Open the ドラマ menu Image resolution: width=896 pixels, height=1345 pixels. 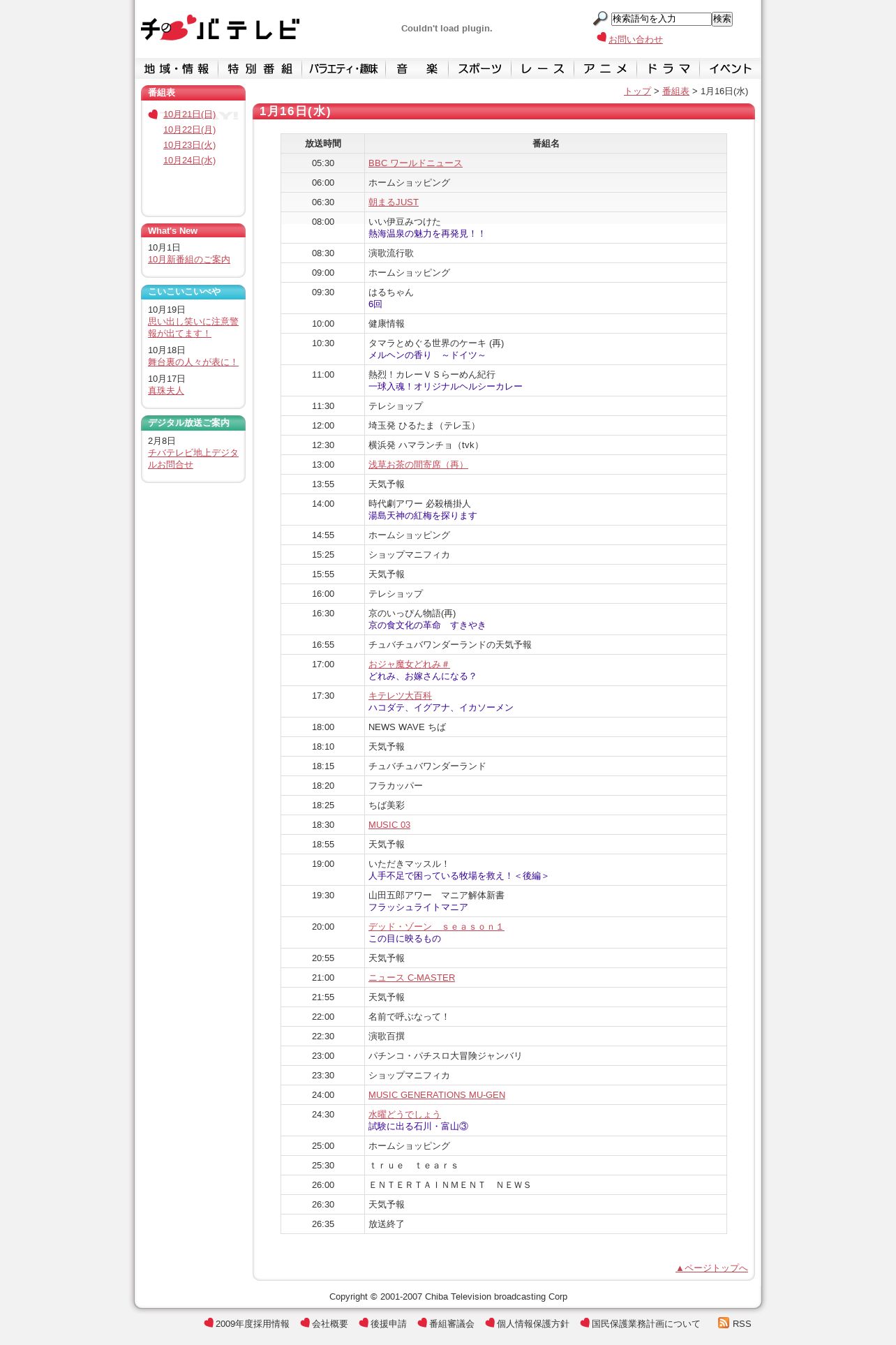pos(668,68)
